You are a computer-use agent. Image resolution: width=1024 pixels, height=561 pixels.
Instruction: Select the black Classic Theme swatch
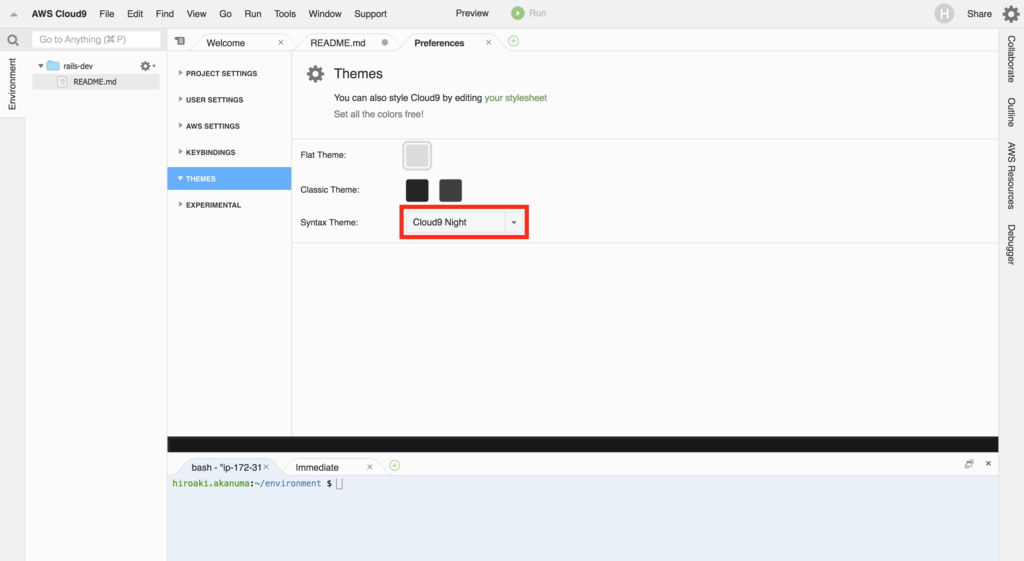(x=417, y=190)
